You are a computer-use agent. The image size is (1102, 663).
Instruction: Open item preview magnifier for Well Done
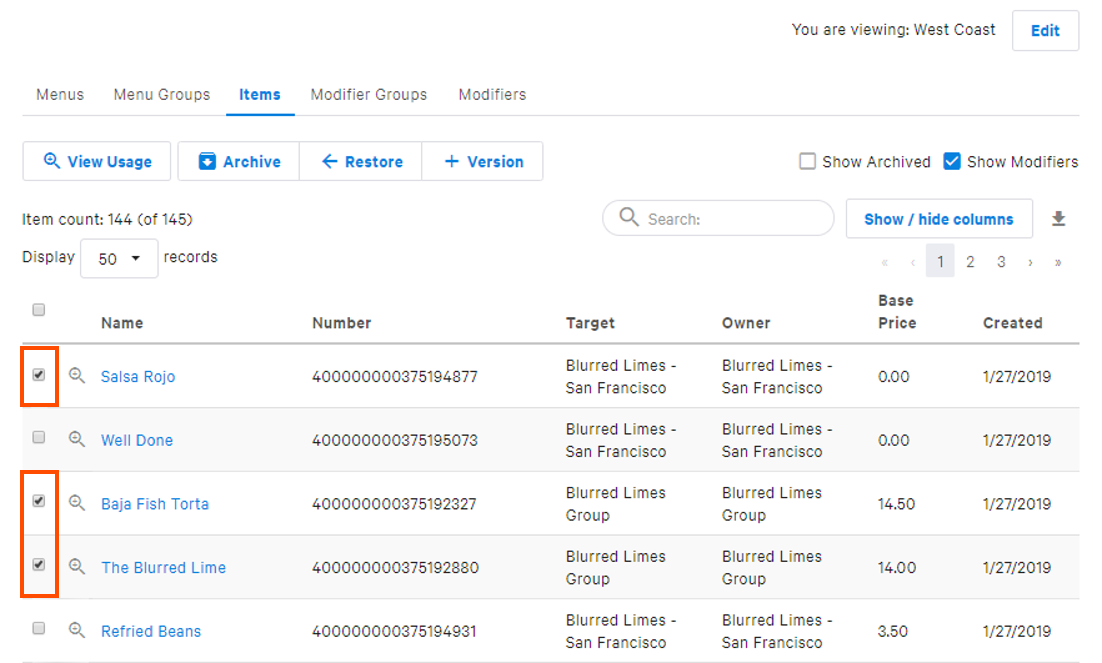pyautogui.click(x=78, y=440)
